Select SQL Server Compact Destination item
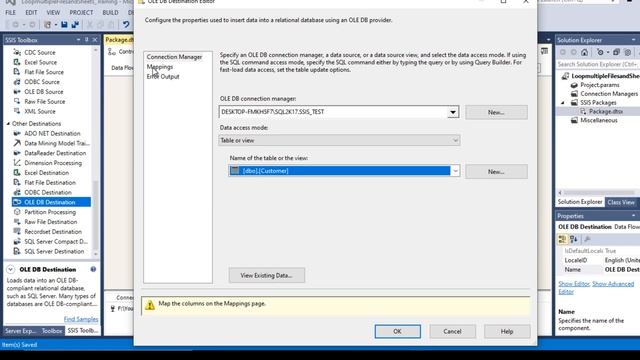Image resolution: width=640 pixels, height=360 pixels. click(56, 241)
